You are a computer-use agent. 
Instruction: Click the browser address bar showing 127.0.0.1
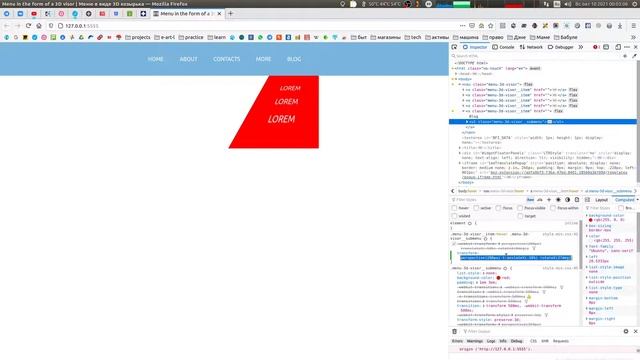click(x=257, y=26)
